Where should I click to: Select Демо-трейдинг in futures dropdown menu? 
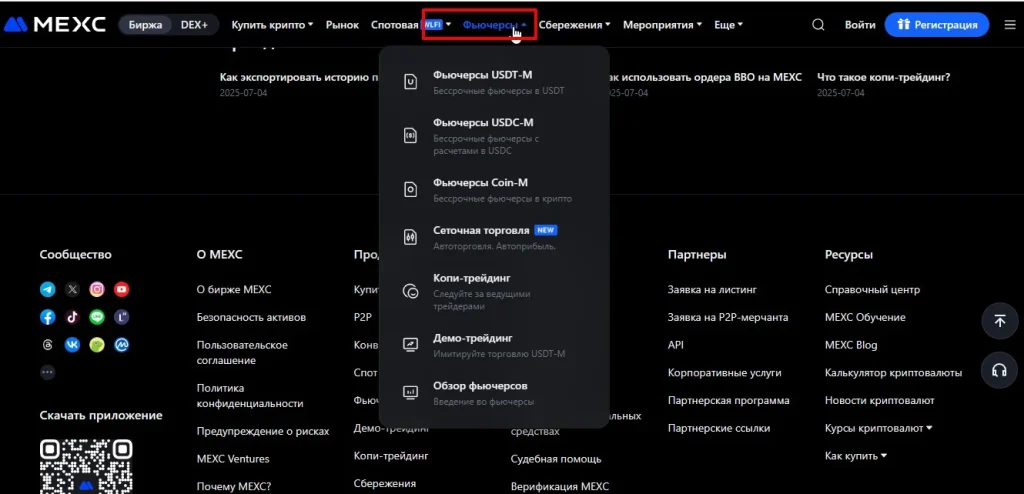494,345
